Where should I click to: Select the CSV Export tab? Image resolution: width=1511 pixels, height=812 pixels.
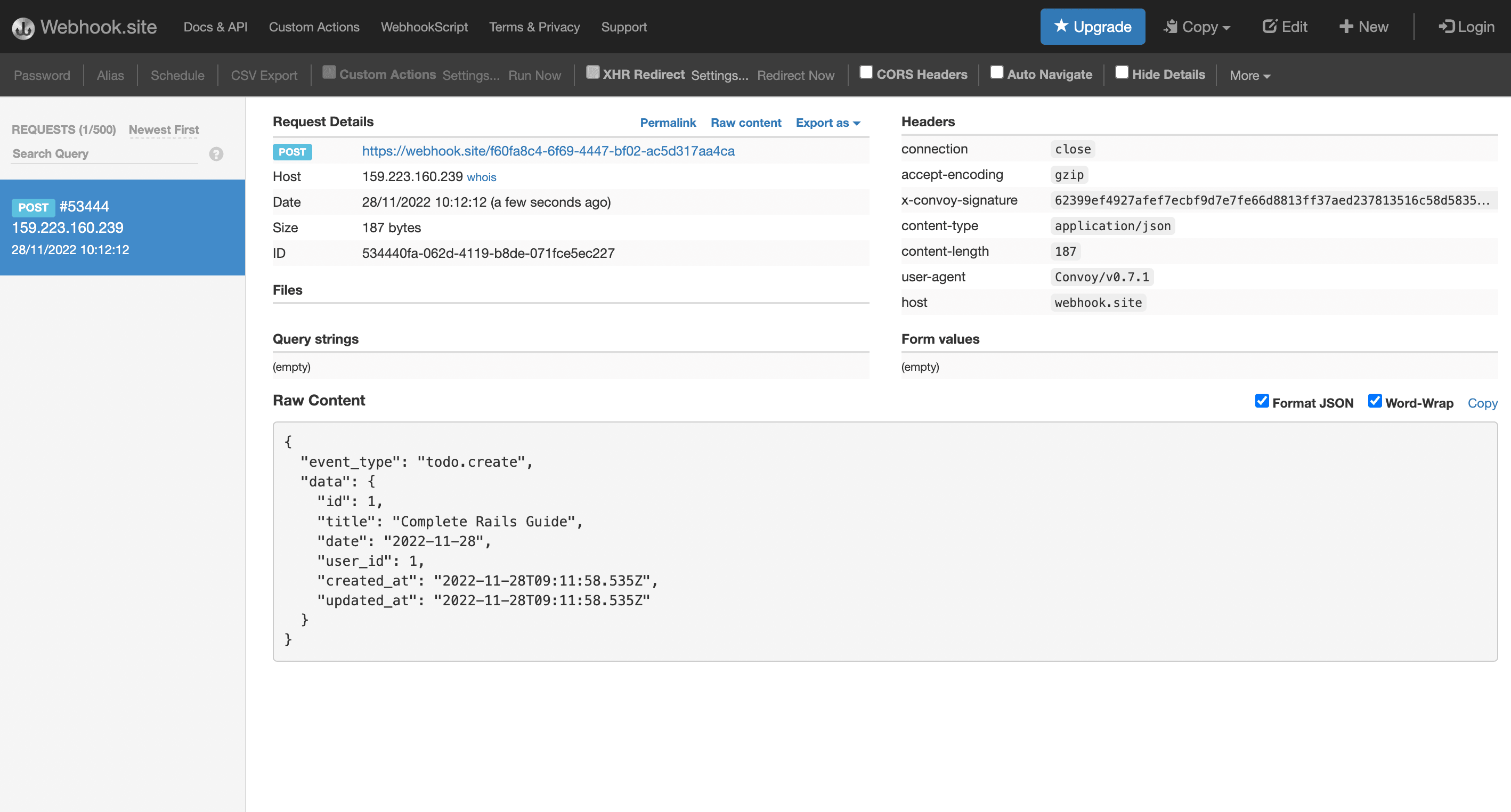point(263,74)
